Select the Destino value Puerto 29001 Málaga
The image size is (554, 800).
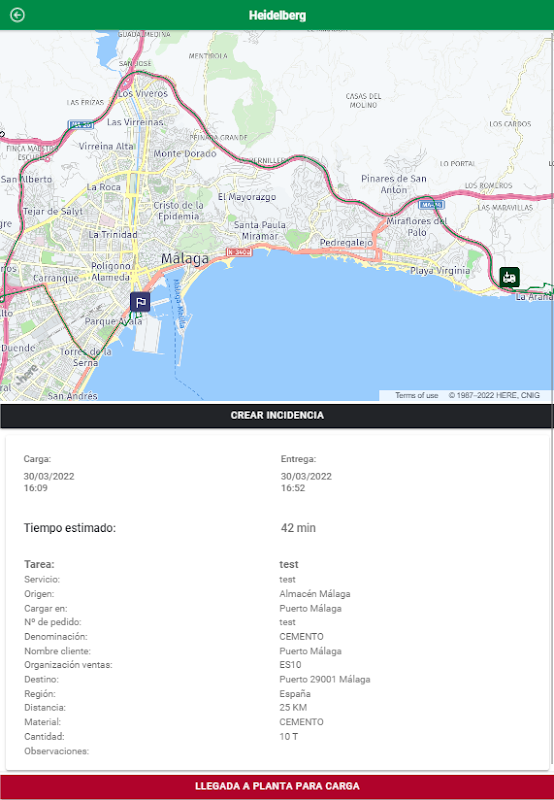pos(324,679)
